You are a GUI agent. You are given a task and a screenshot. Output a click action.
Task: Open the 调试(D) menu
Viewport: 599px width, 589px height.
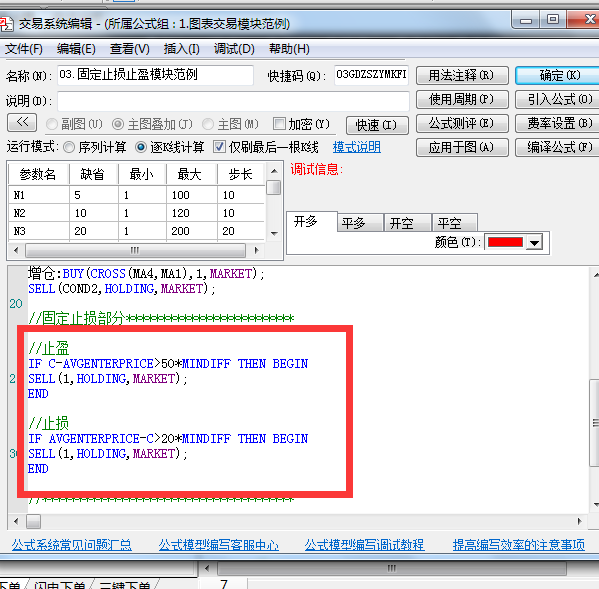pos(234,49)
